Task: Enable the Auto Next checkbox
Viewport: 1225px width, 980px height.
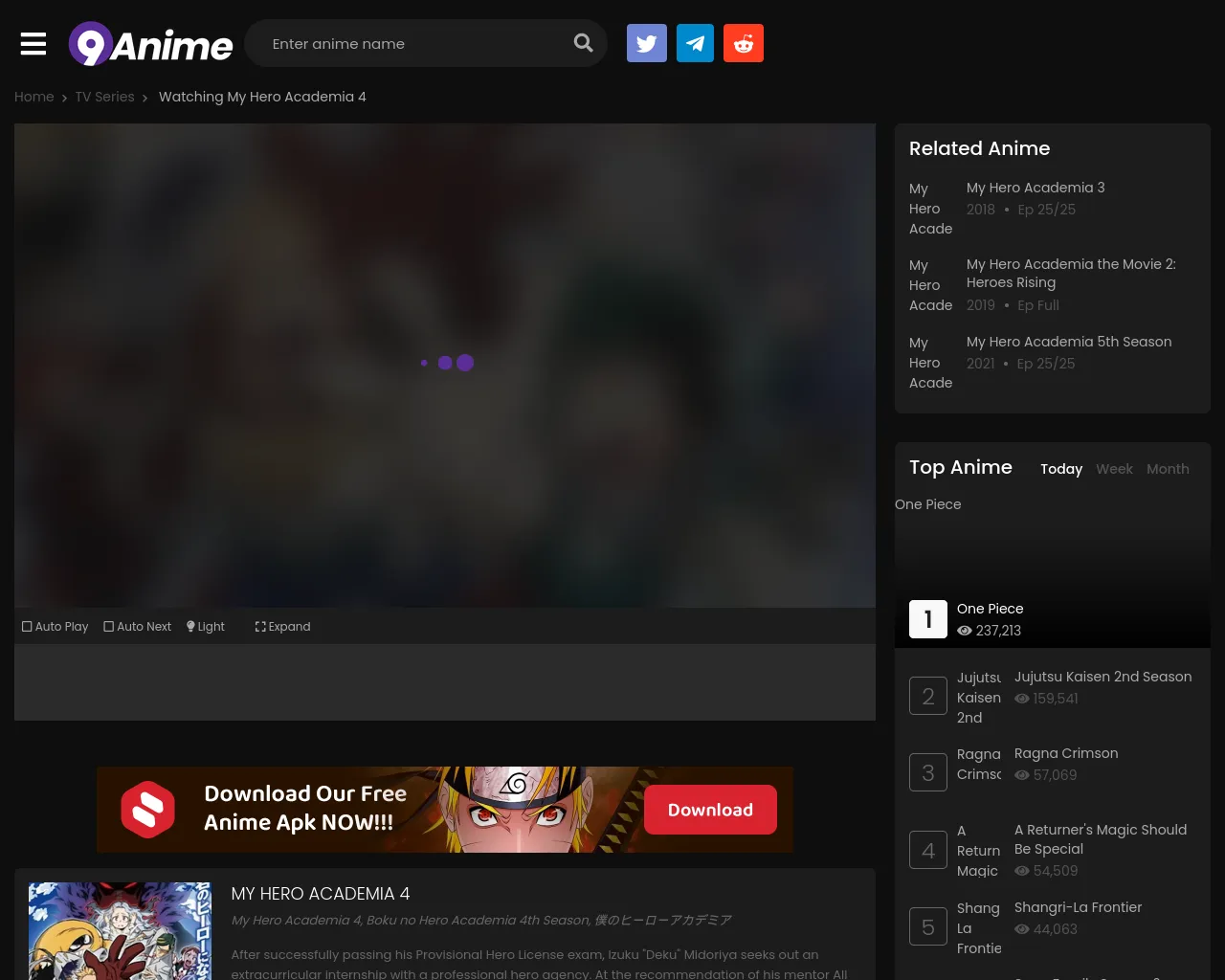Action: pos(138,627)
